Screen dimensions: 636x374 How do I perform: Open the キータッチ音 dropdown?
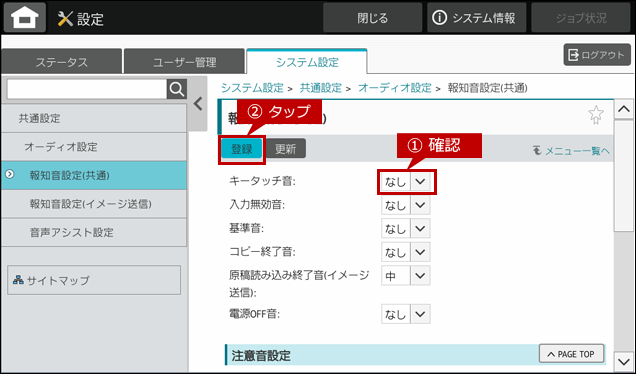(406, 182)
